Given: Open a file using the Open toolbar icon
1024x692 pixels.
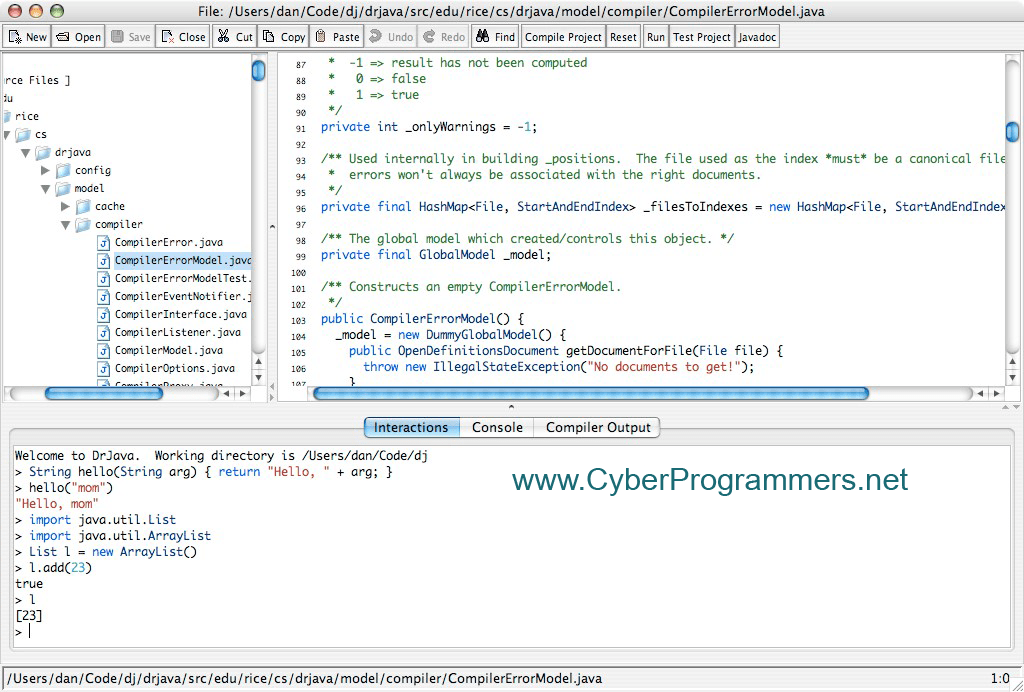Looking at the screenshot, I should click(77, 35).
